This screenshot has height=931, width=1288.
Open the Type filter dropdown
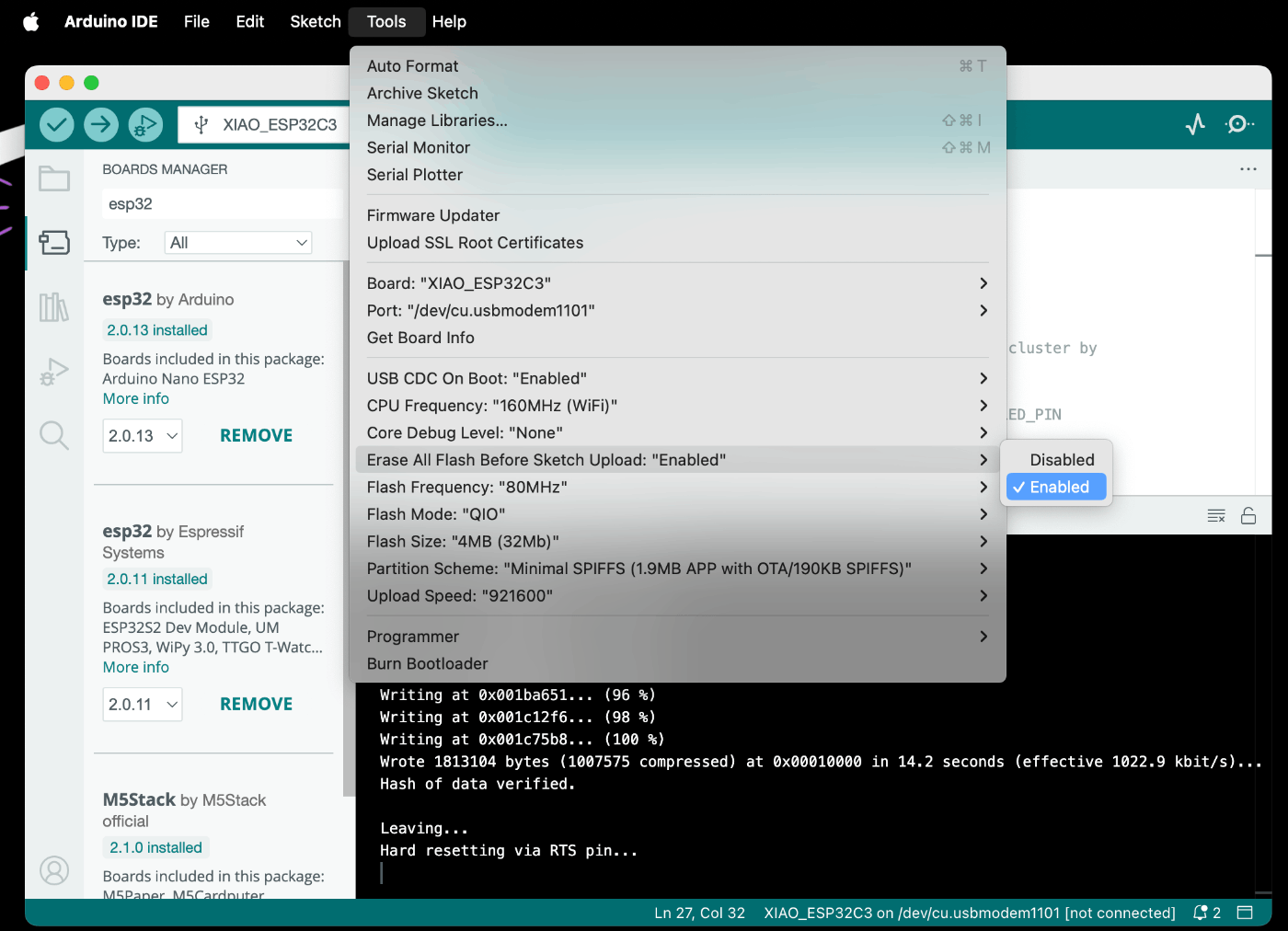point(238,243)
